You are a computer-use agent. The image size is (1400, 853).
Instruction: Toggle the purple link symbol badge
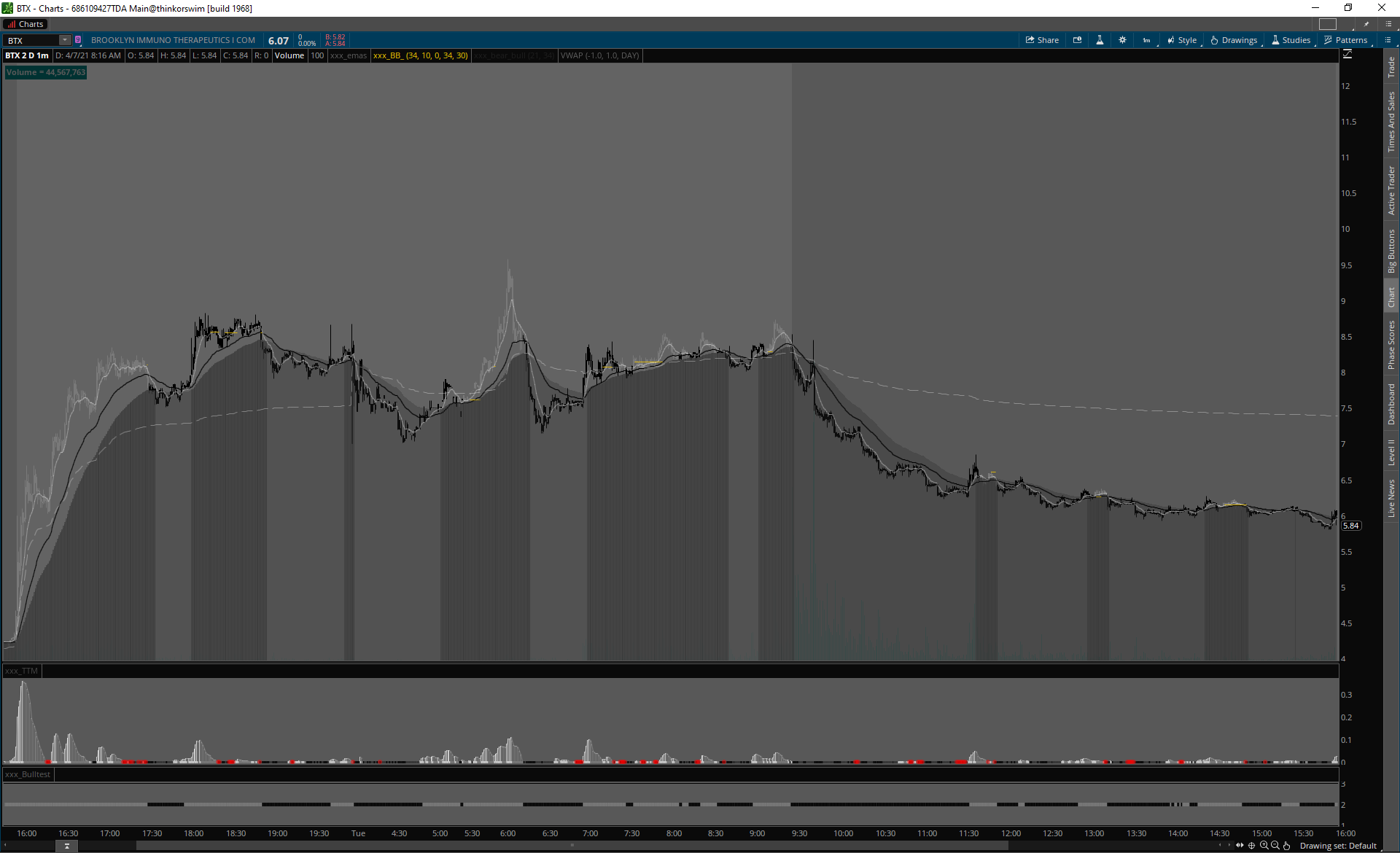pos(78,40)
